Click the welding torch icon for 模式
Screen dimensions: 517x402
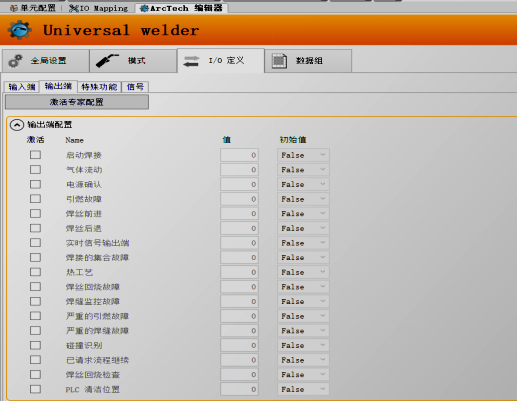pos(107,61)
